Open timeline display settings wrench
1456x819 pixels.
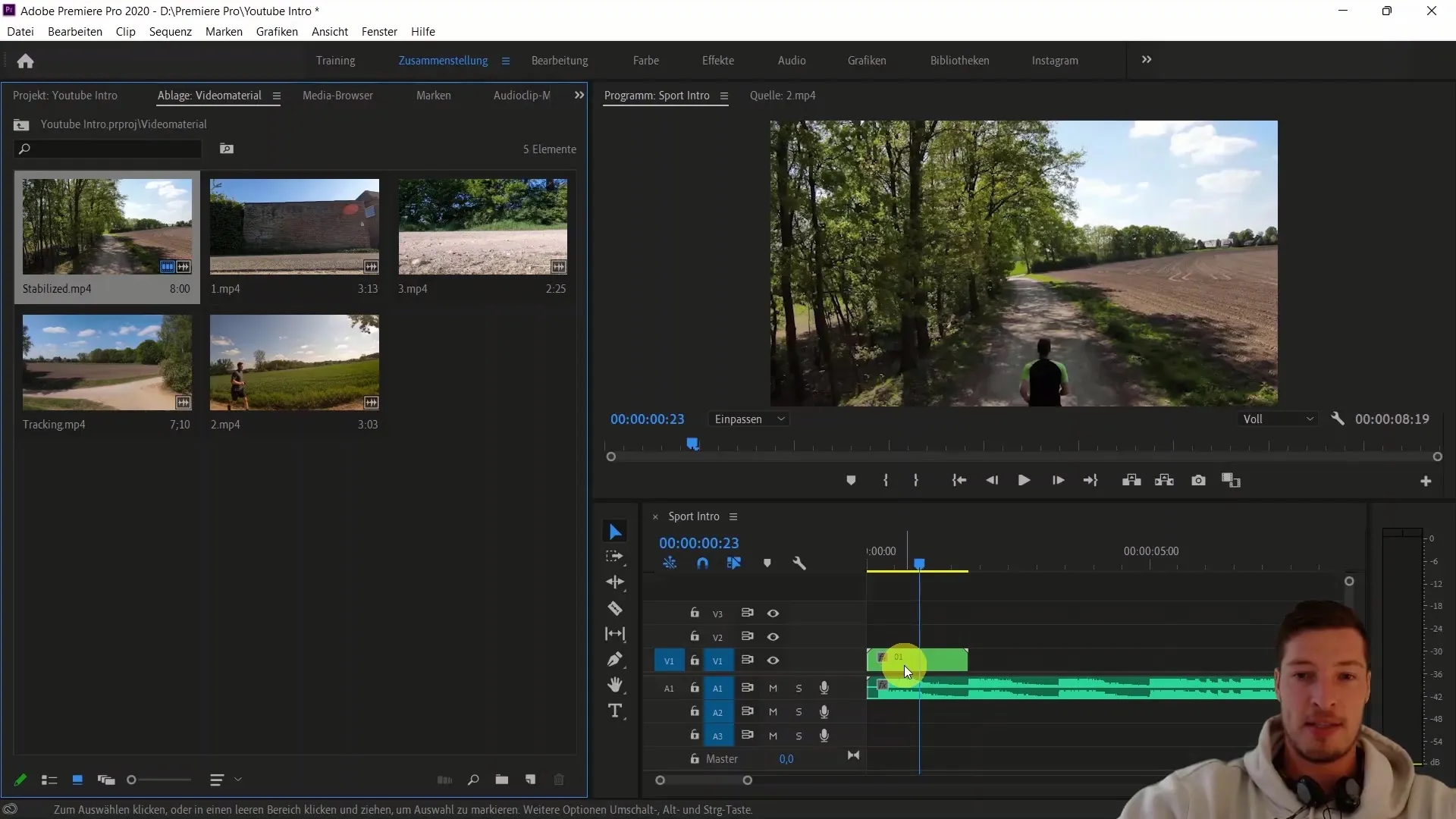(799, 563)
